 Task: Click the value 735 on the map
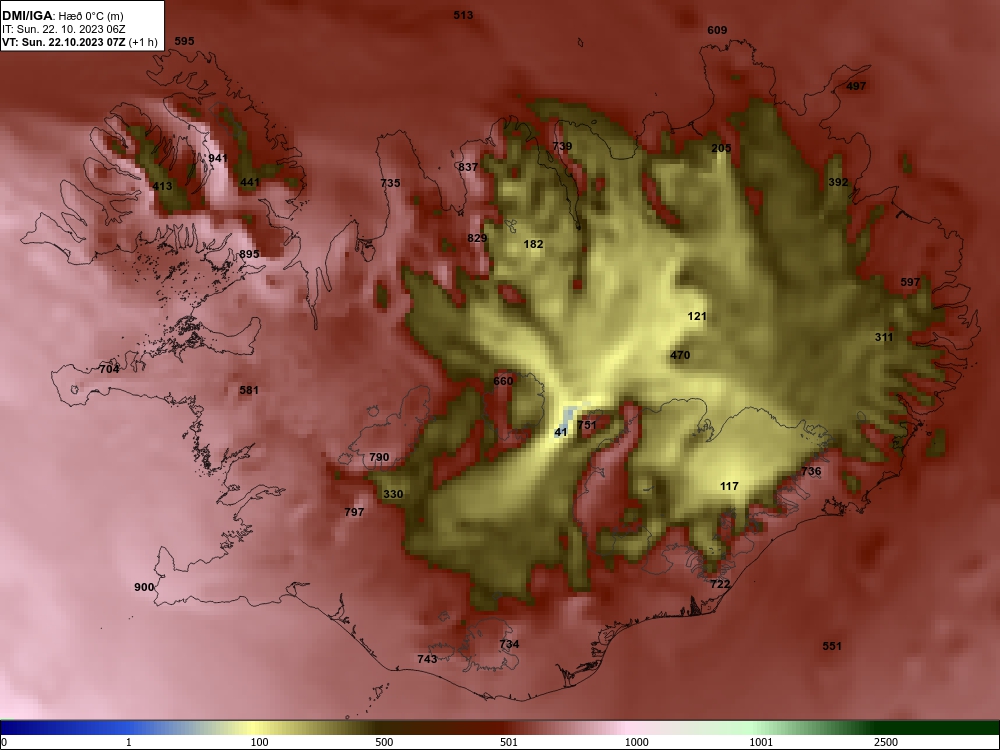coord(390,183)
